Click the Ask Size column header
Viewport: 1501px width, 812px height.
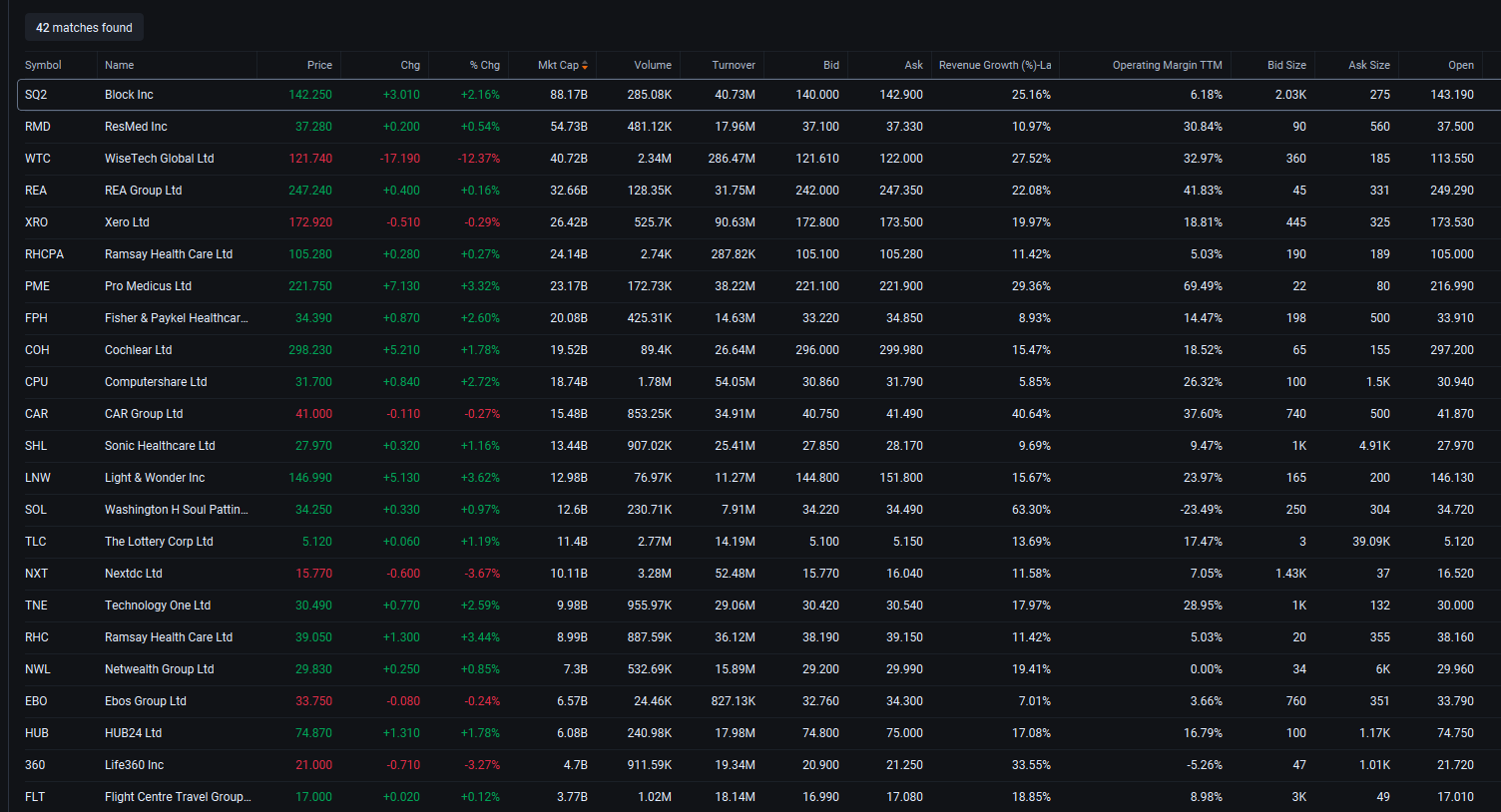pyautogui.click(x=1369, y=65)
